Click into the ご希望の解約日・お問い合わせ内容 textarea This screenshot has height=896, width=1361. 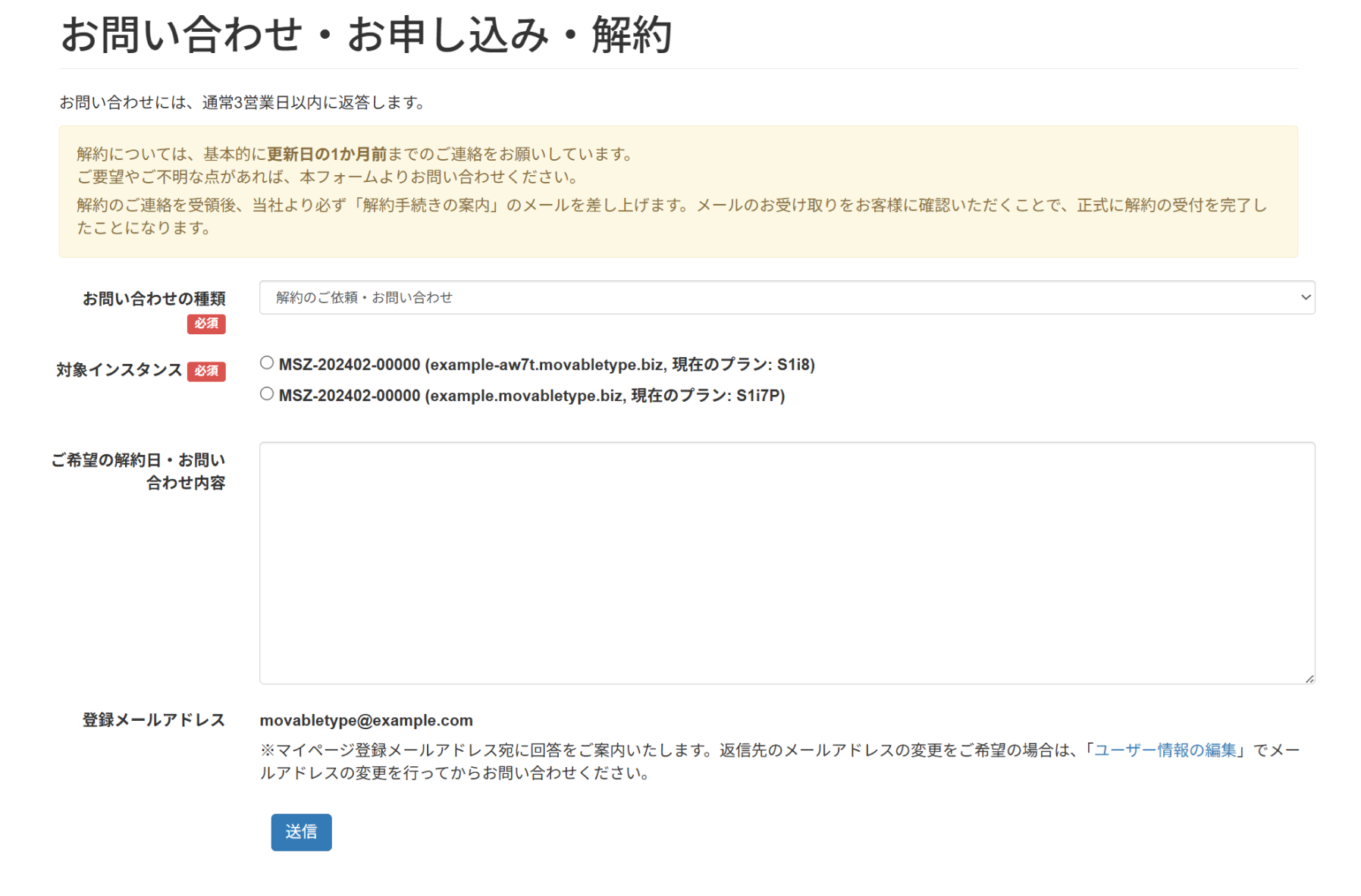[x=787, y=563]
